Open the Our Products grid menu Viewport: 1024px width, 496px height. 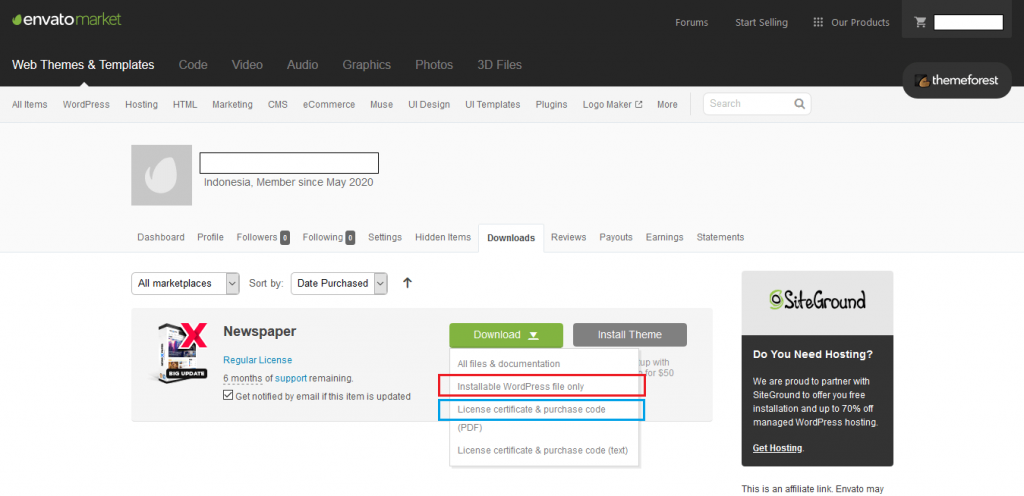[851, 22]
